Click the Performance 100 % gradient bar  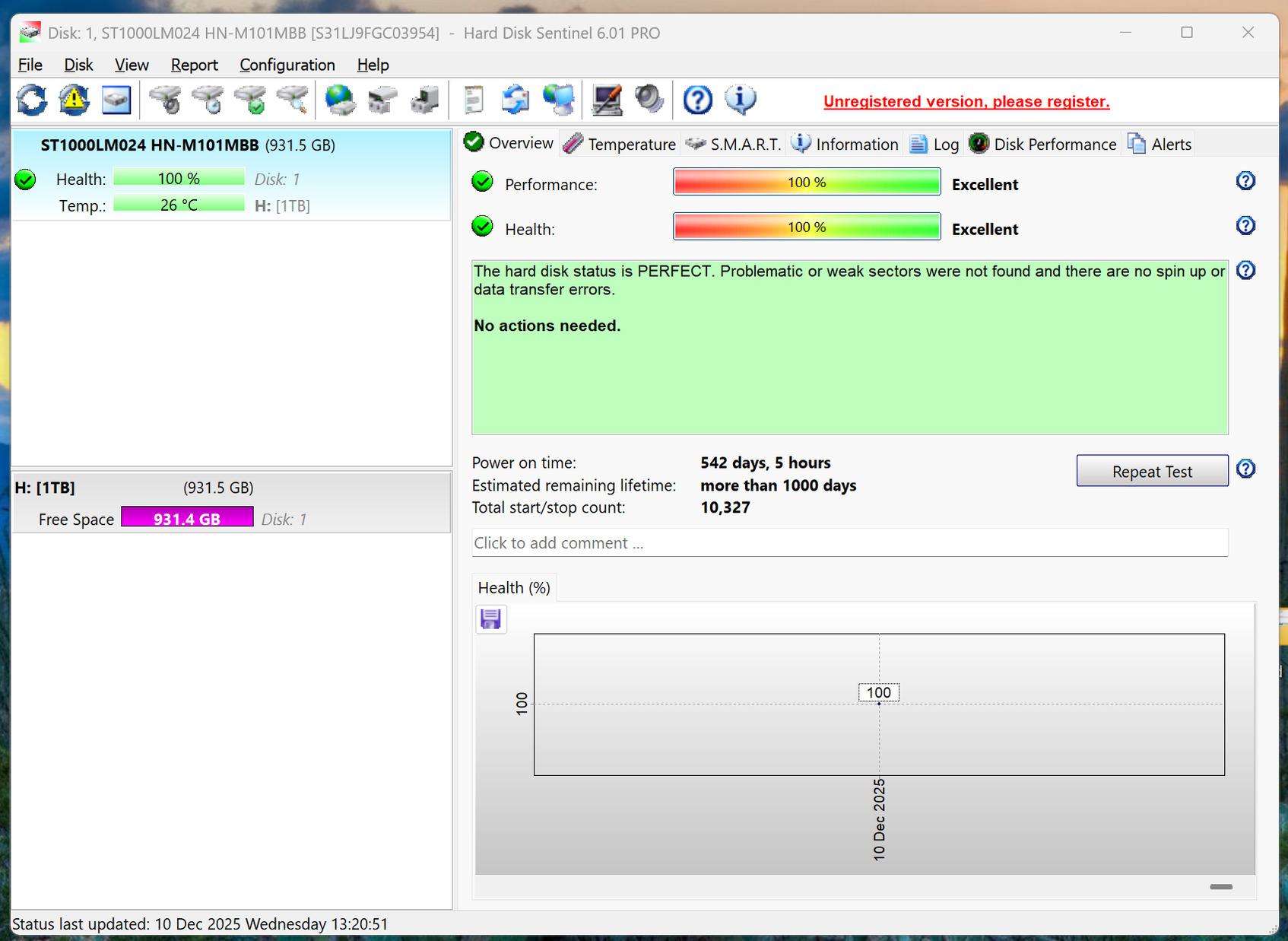pyautogui.click(x=807, y=183)
